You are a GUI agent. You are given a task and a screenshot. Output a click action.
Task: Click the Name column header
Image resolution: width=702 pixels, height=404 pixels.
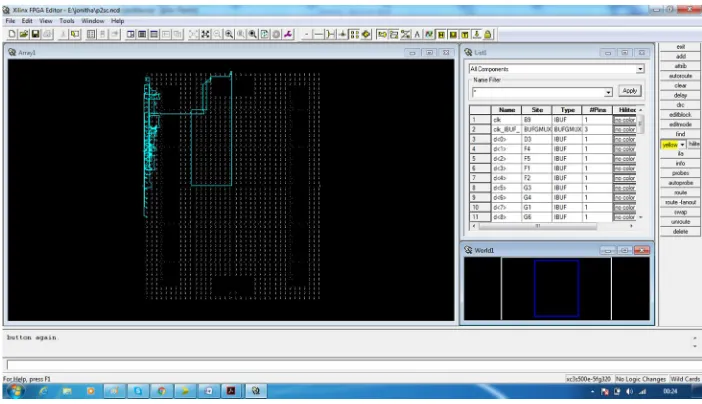tap(507, 110)
